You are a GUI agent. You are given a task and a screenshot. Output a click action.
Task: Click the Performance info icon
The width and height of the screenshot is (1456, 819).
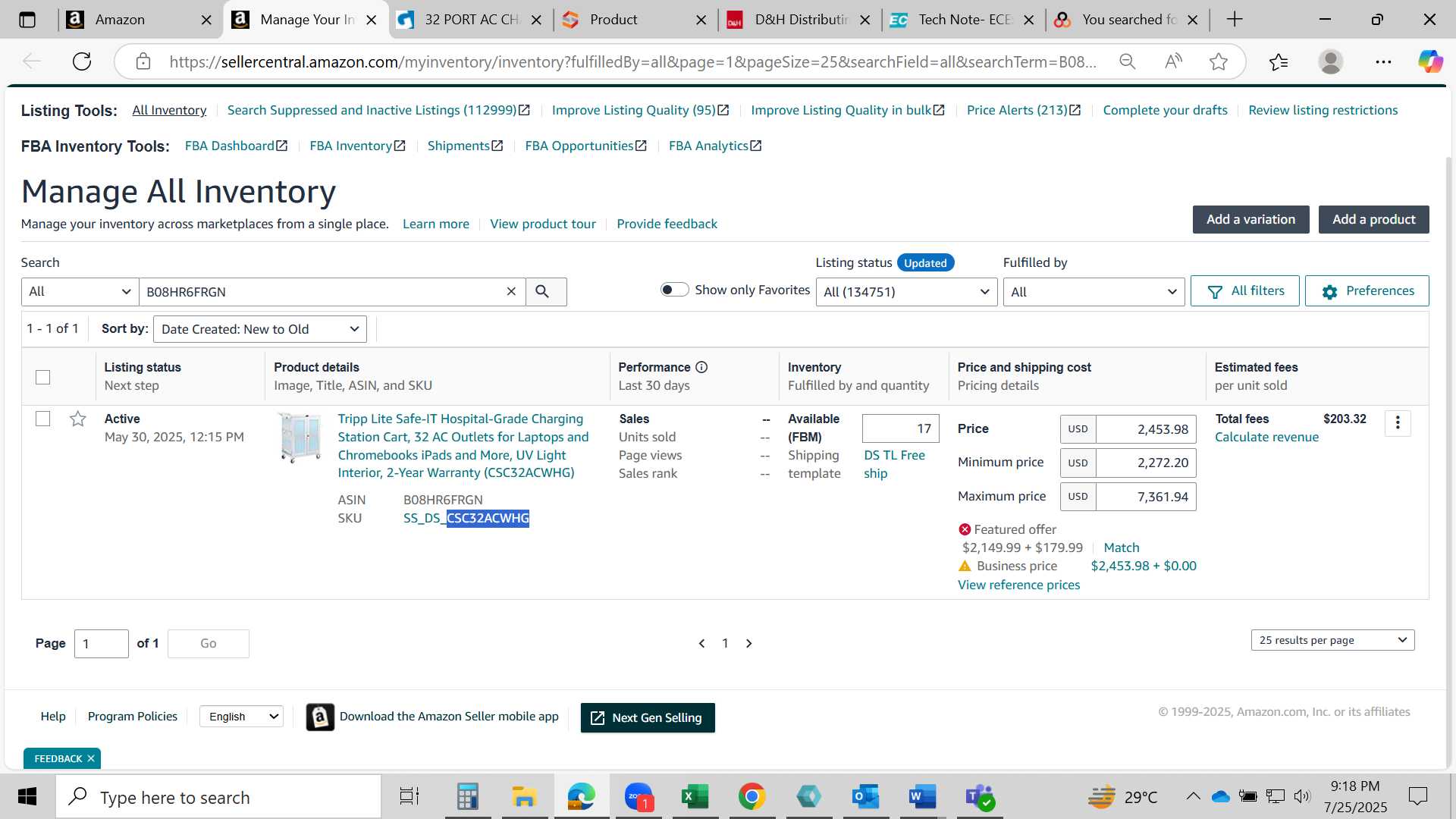click(x=701, y=367)
